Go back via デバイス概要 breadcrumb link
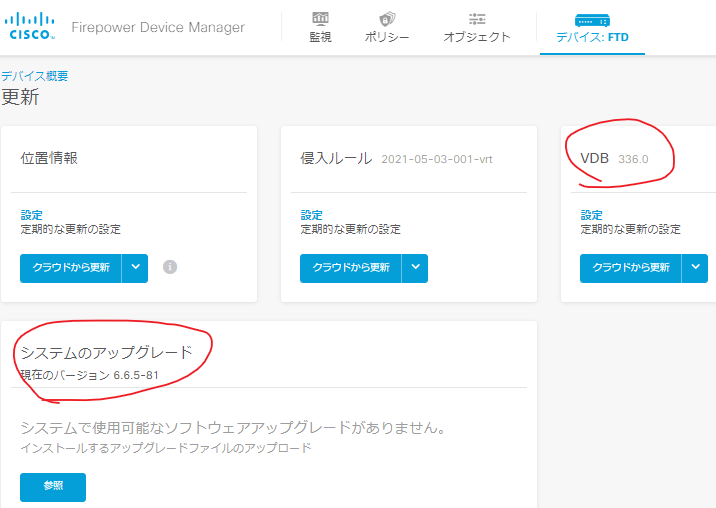Image resolution: width=716 pixels, height=508 pixels. 35,76
